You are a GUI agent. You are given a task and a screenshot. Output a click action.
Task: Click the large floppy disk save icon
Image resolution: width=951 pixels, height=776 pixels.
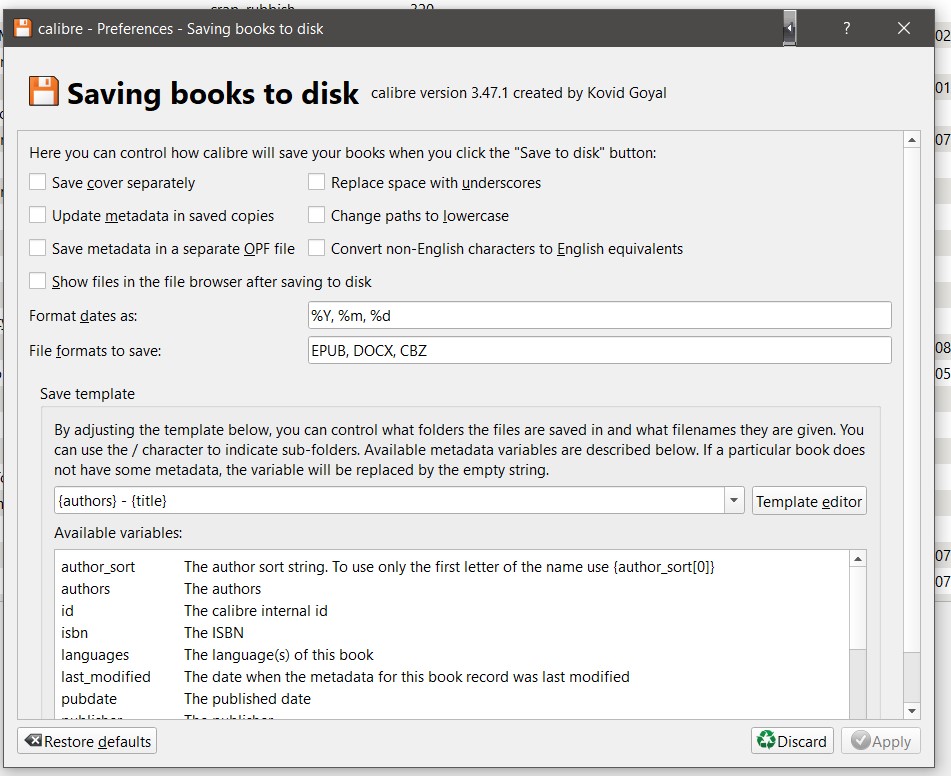(x=43, y=92)
